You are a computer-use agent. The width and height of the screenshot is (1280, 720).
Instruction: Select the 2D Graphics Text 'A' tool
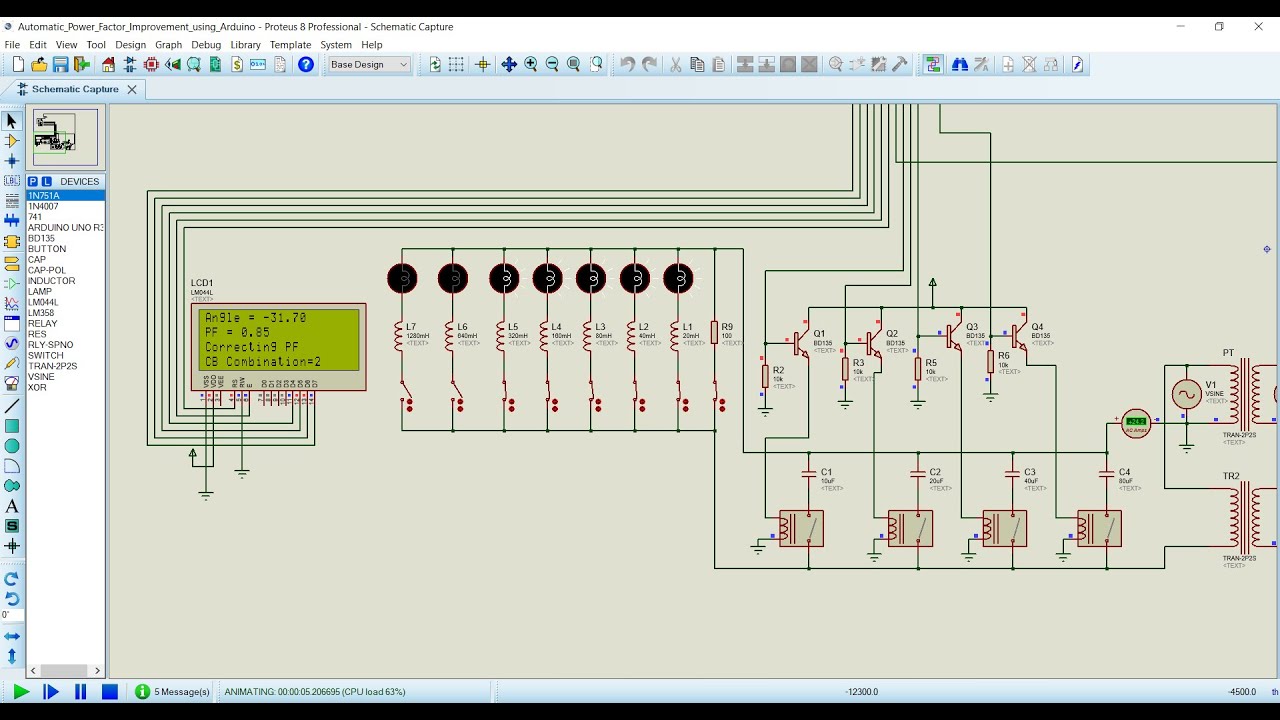point(12,506)
